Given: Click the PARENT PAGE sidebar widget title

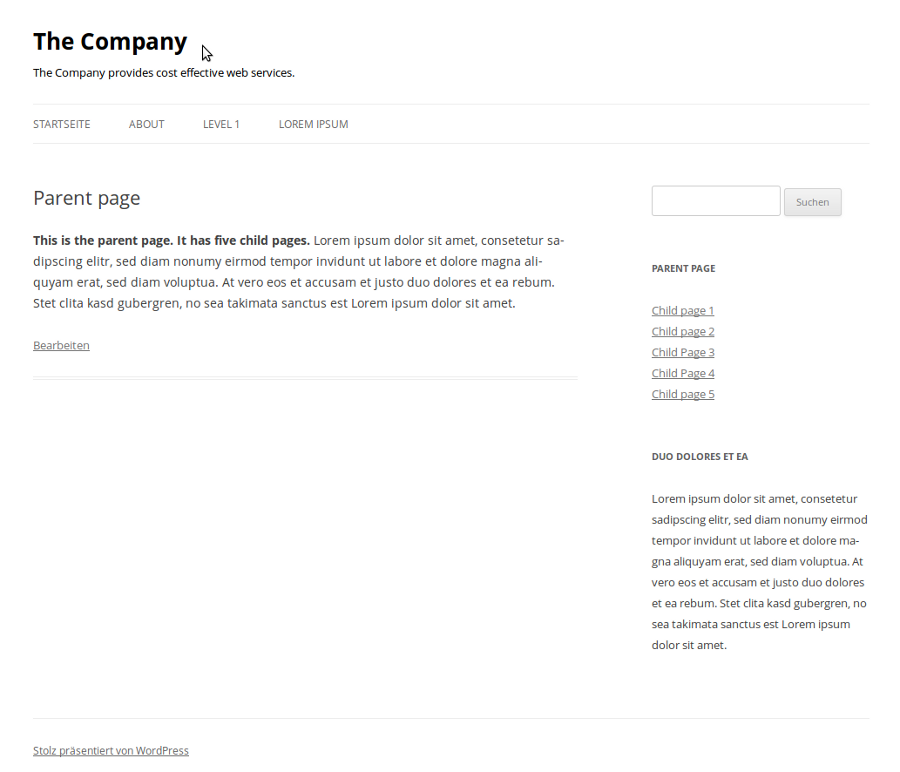Looking at the screenshot, I should (683, 269).
